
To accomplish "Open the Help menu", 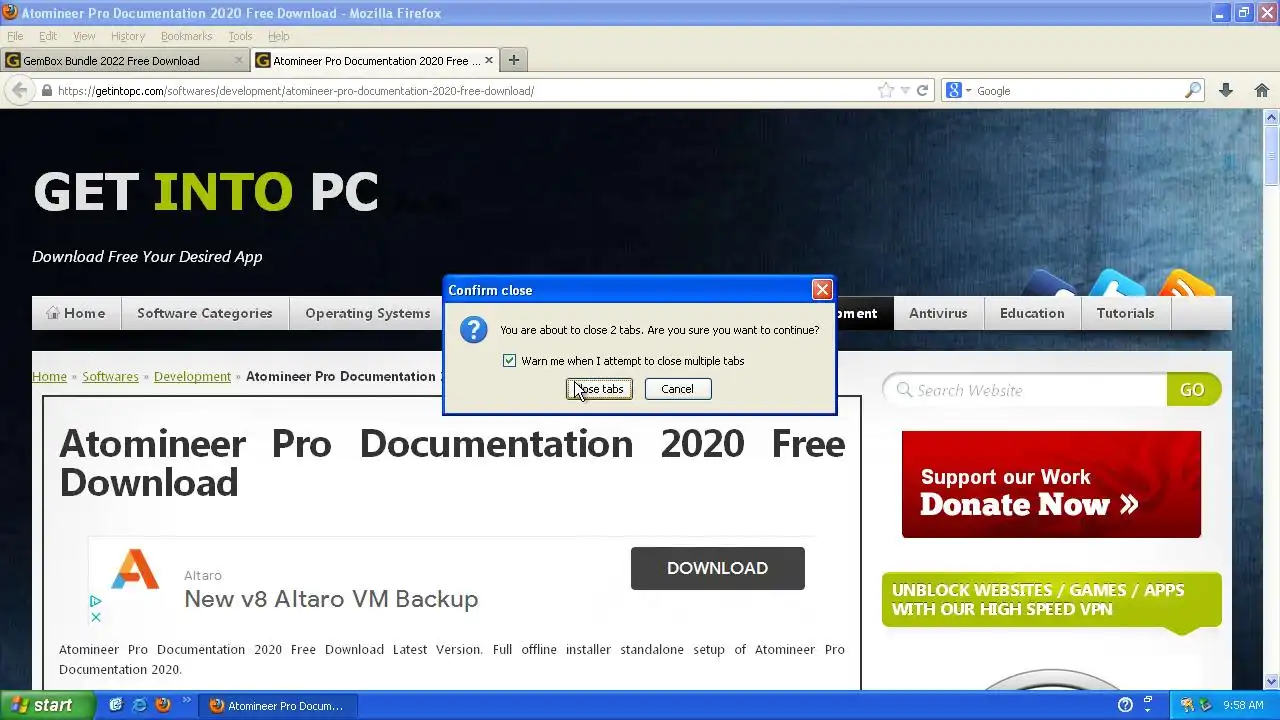I will [278, 36].
